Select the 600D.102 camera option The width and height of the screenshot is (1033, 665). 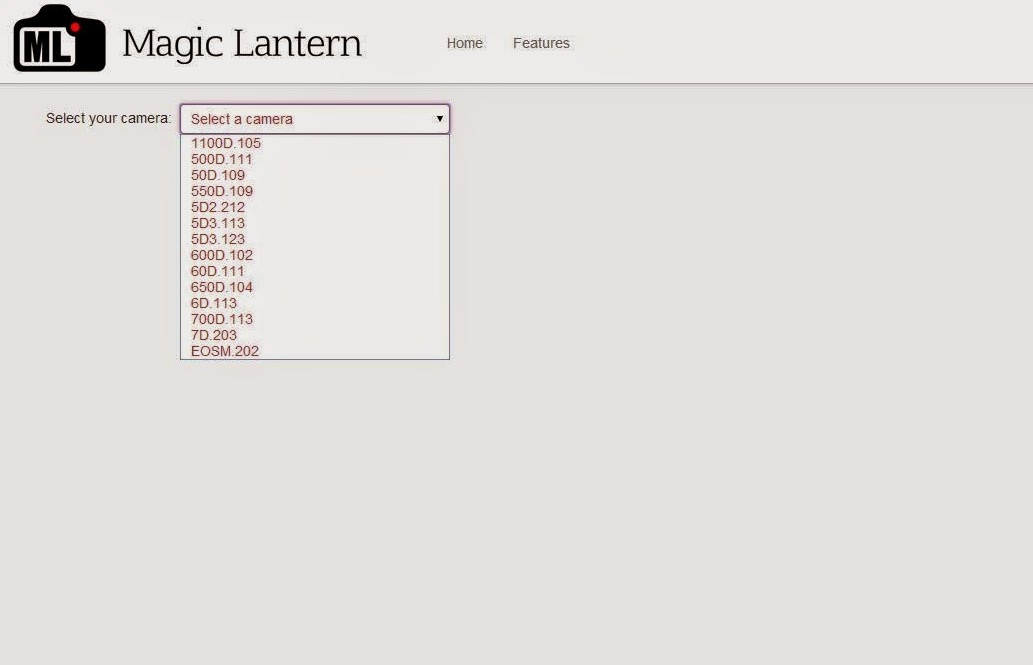[315, 255]
